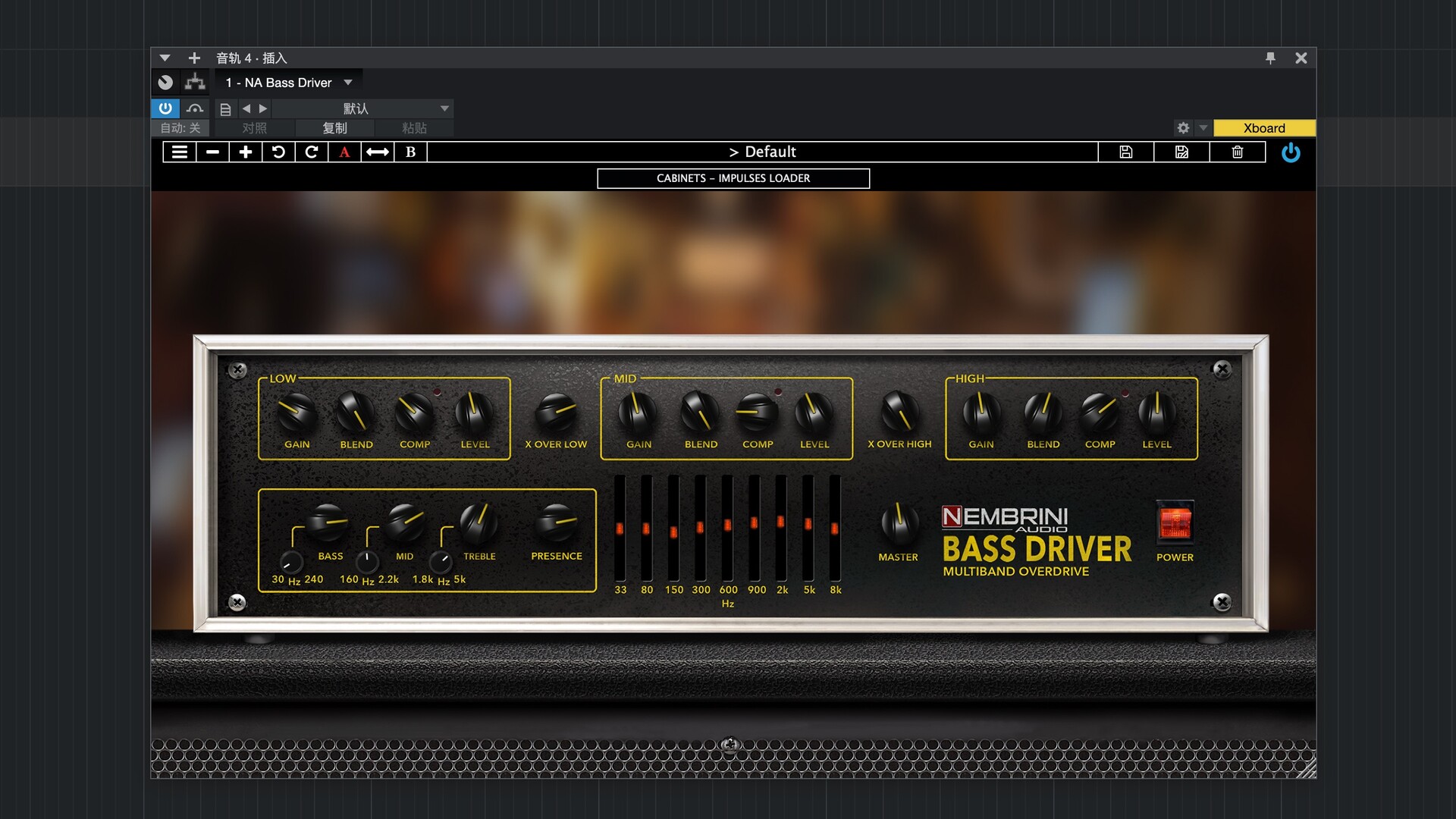Select the A preset slot
The height and width of the screenshot is (819, 1456).
[x=344, y=152]
